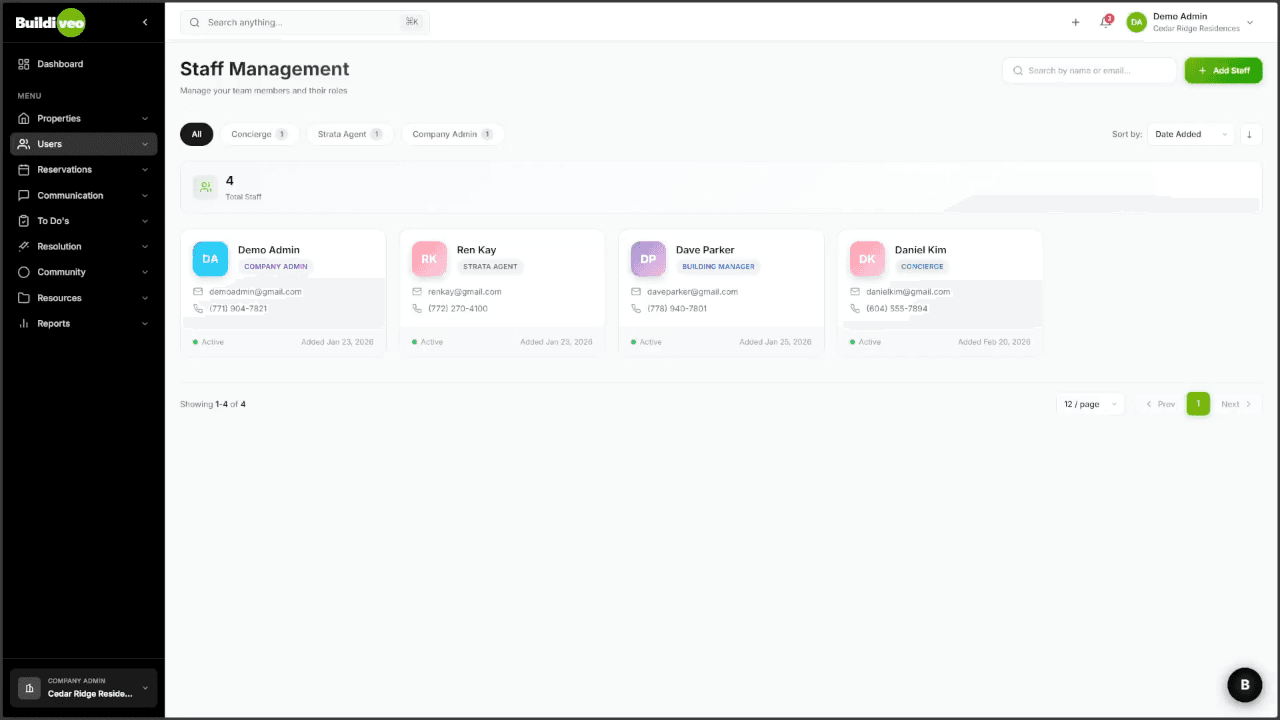Click the sort direction arrow icon
The width and height of the screenshot is (1280, 720).
click(1250, 134)
